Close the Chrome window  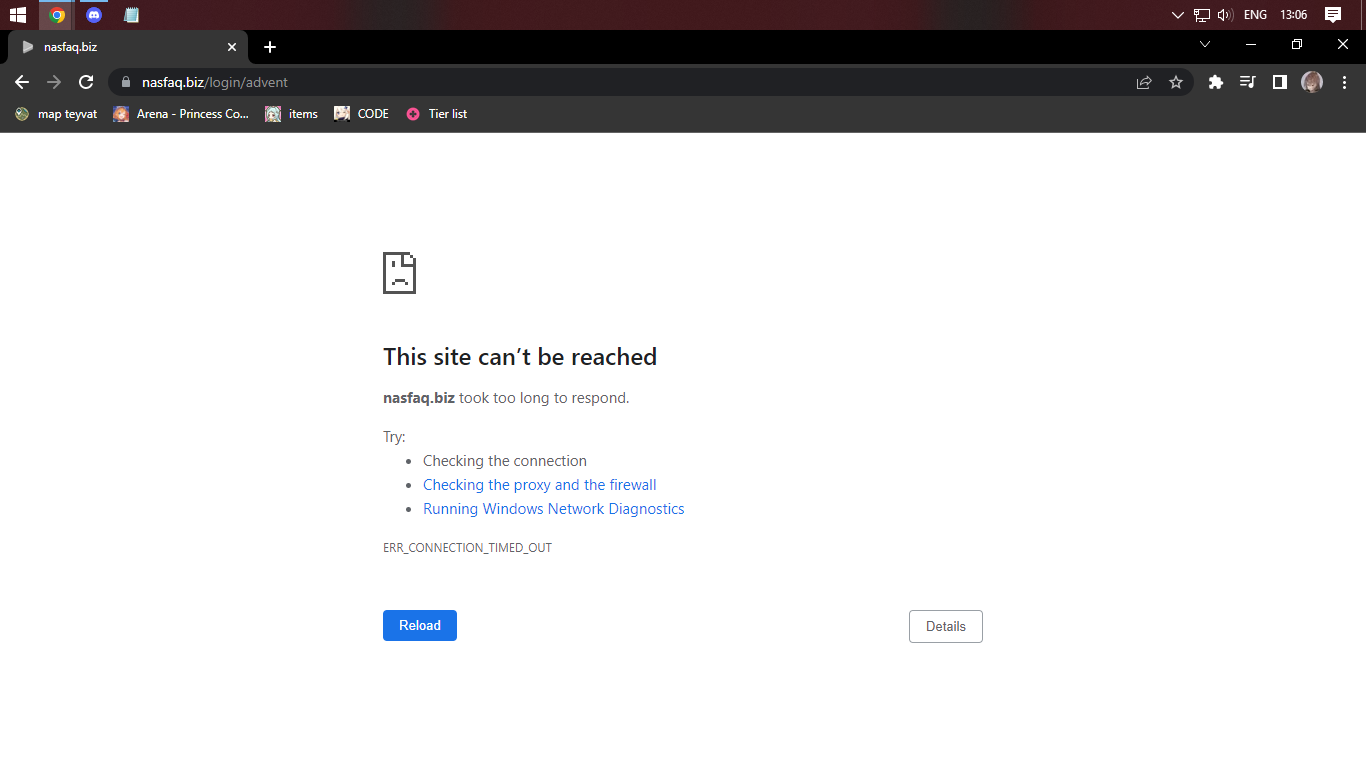pos(1343,44)
